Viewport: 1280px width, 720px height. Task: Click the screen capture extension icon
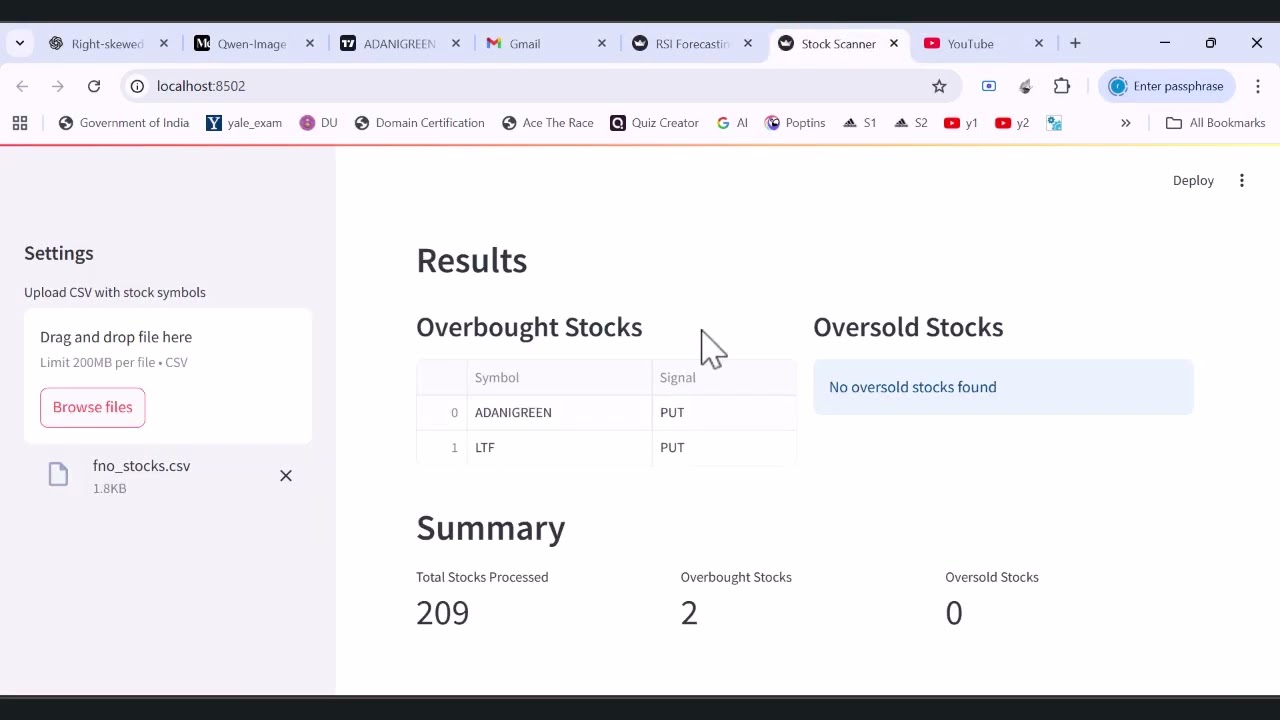989,86
